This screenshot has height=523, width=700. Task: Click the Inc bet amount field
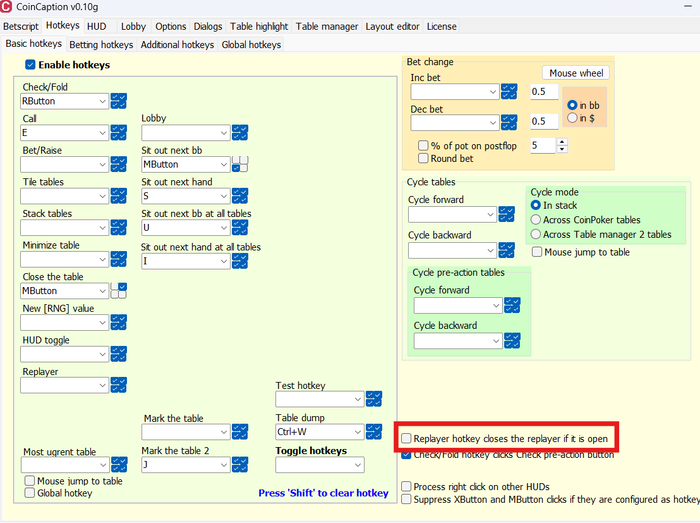click(543, 92)
